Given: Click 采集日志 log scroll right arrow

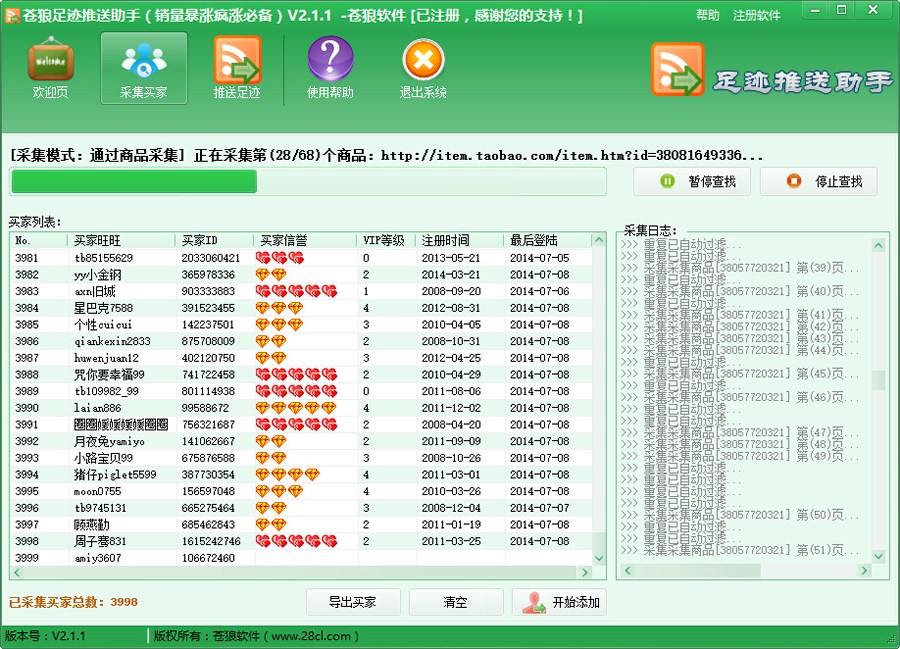Looking at the screenshot, I should tap(864, 570).
